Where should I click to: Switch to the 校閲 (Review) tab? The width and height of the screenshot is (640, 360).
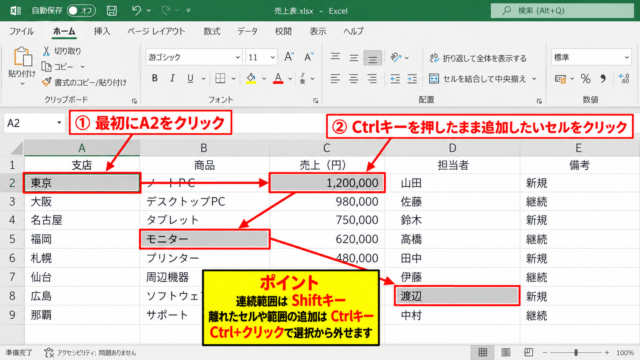point(283,31)
